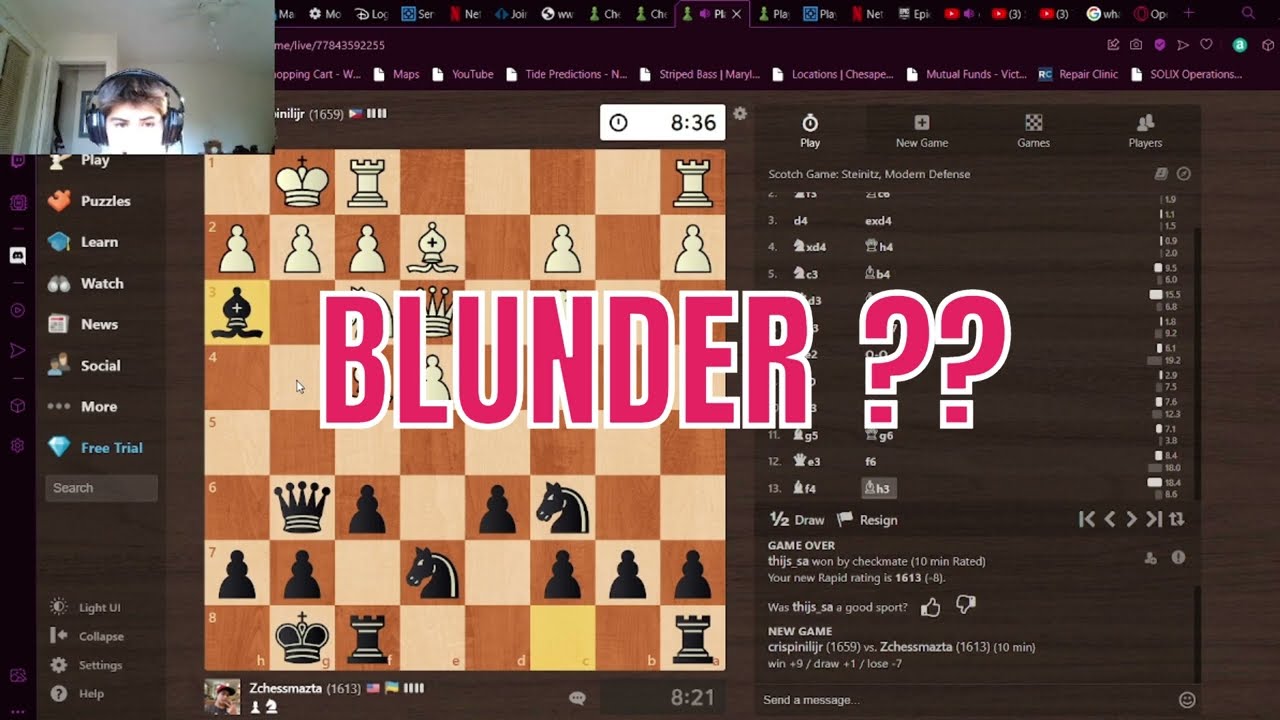Open the emoji picker in chat

point(1187,700)
